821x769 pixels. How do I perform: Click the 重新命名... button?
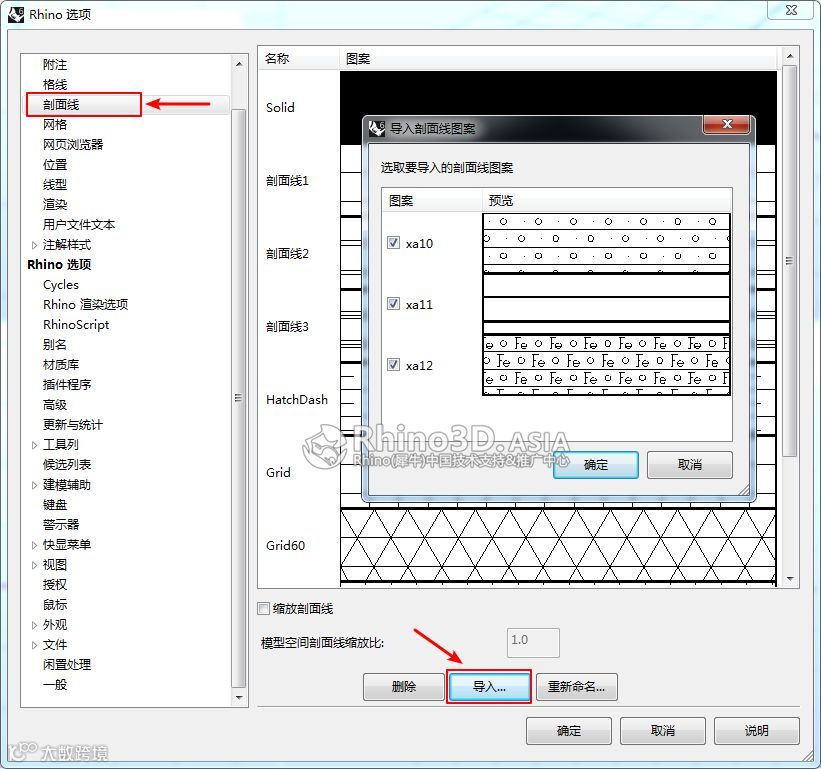pyautogui.click(x=576, y=686)
